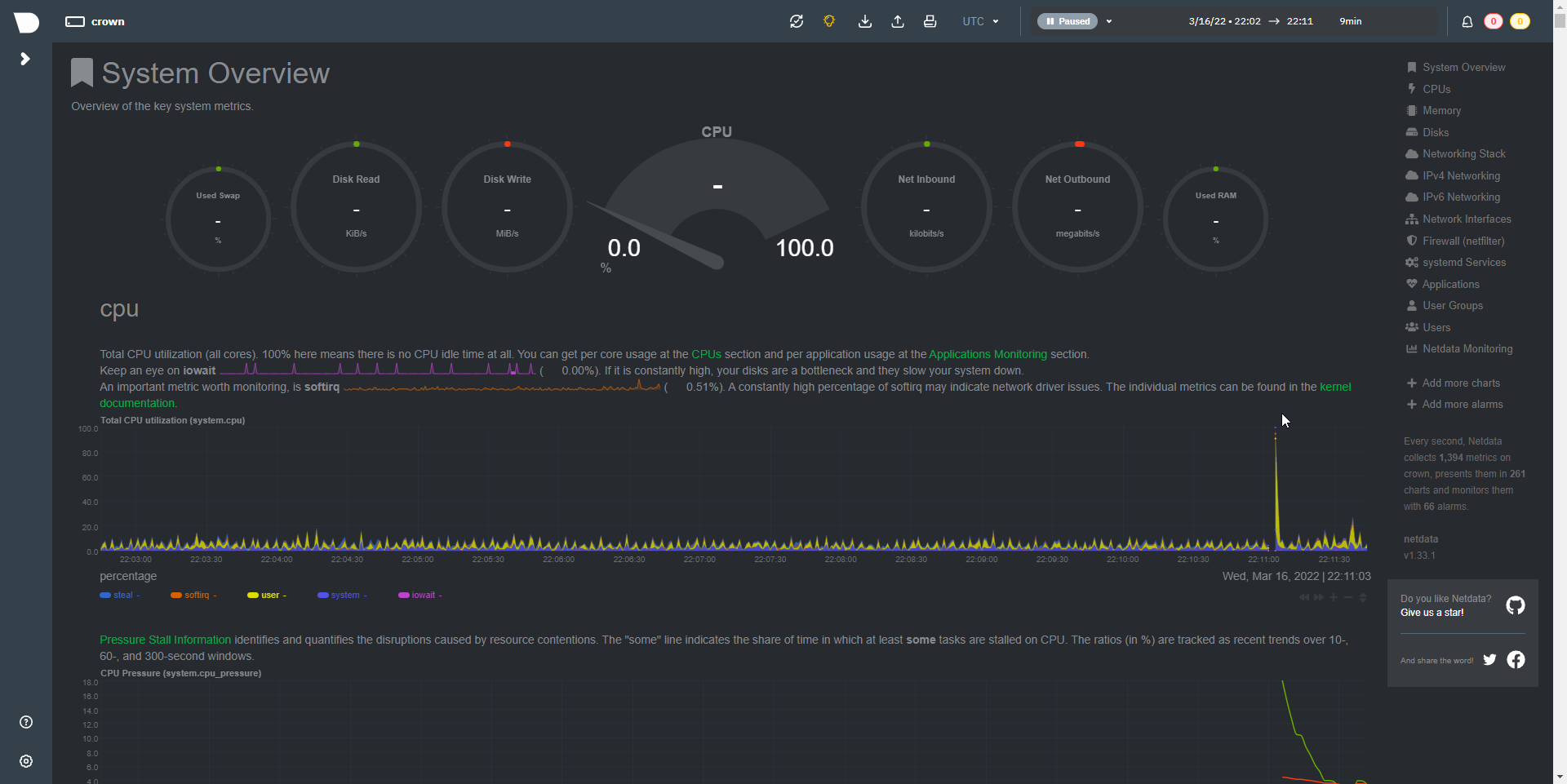Image resolution: width=1567 pixels, height=784 pixels.
Task: Click the page vertical scrollbar
Action: click(1560, 392)
